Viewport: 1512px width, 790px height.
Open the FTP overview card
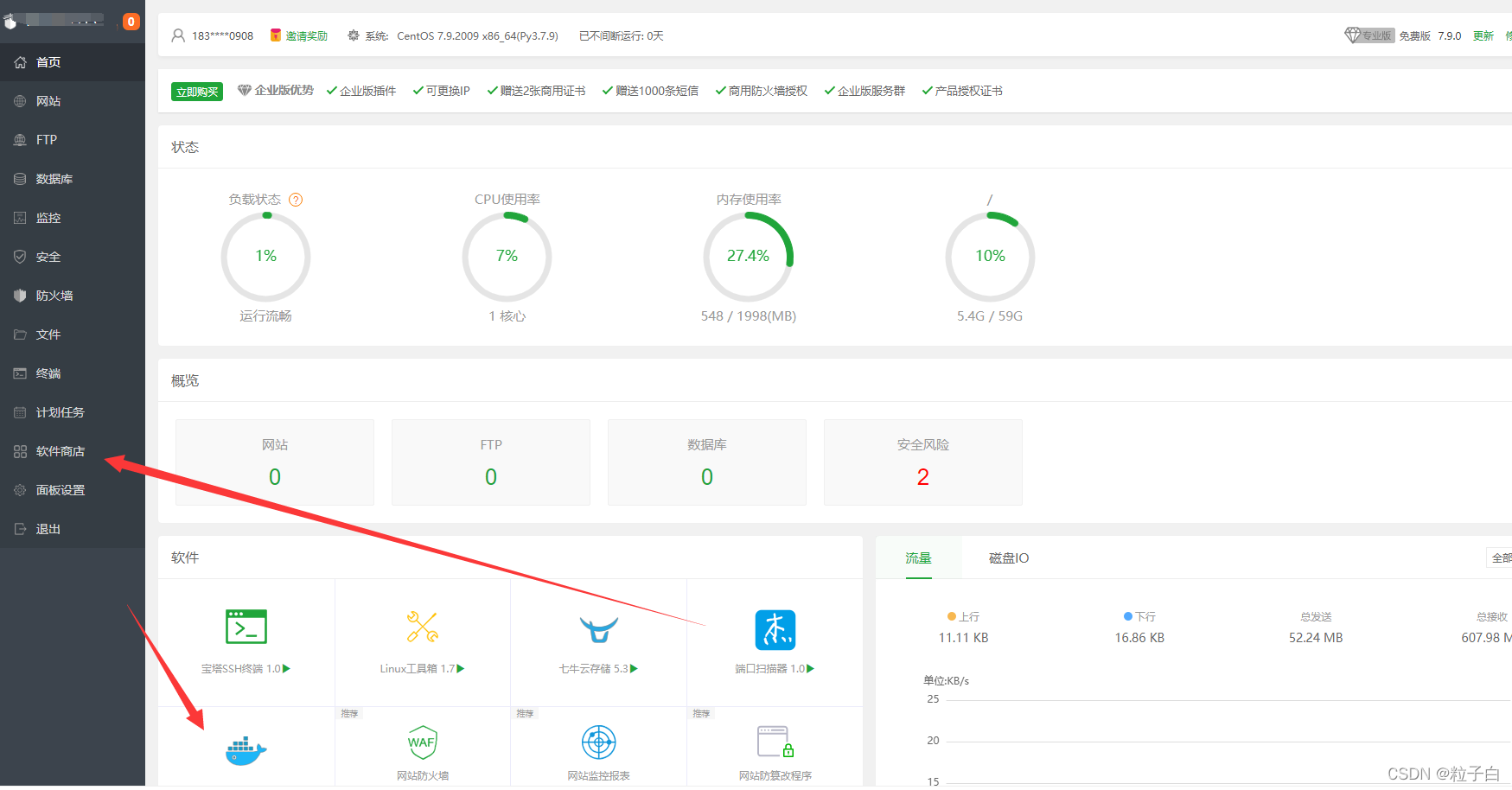(491, 462)
